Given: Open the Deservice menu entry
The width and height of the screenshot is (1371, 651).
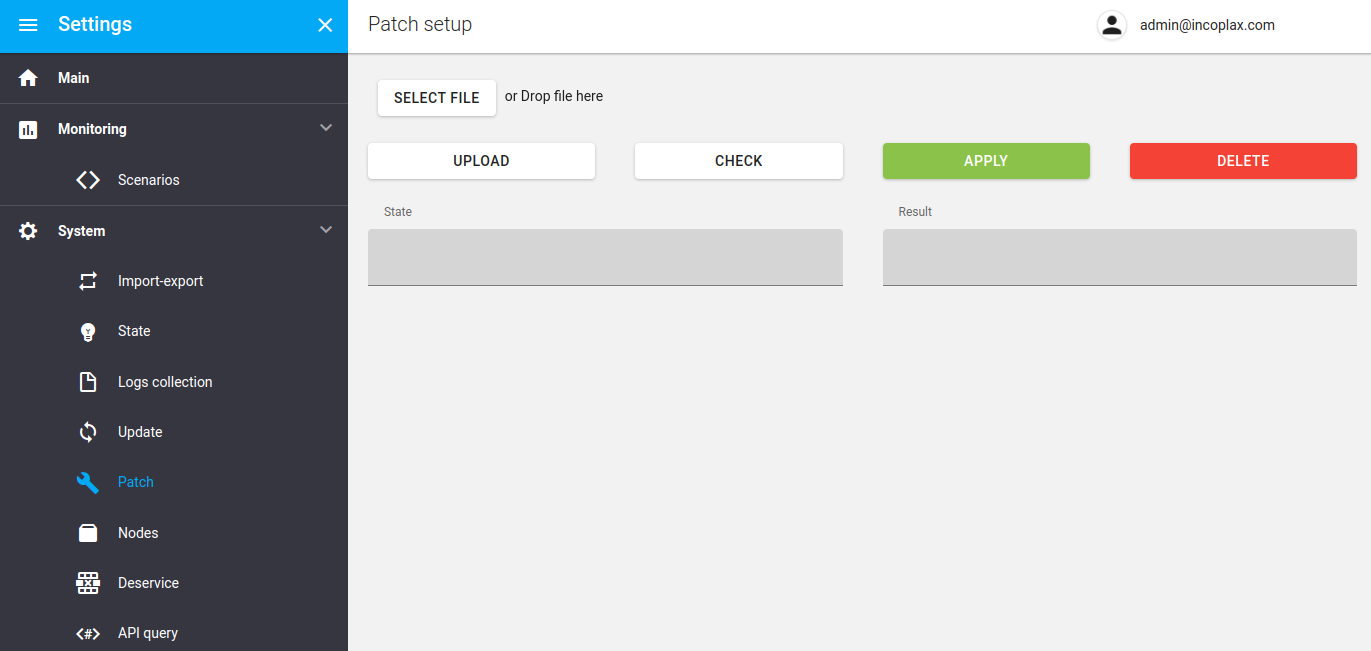Looking at the screenshot, I should [174, 583].
